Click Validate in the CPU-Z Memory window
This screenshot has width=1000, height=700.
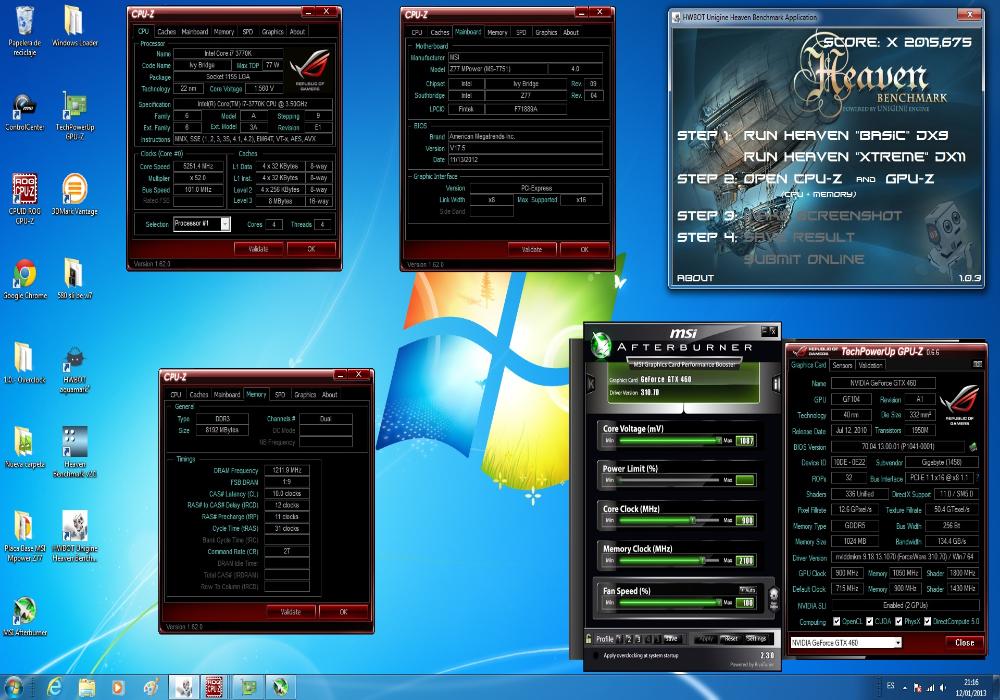click(x=290, y=611)
